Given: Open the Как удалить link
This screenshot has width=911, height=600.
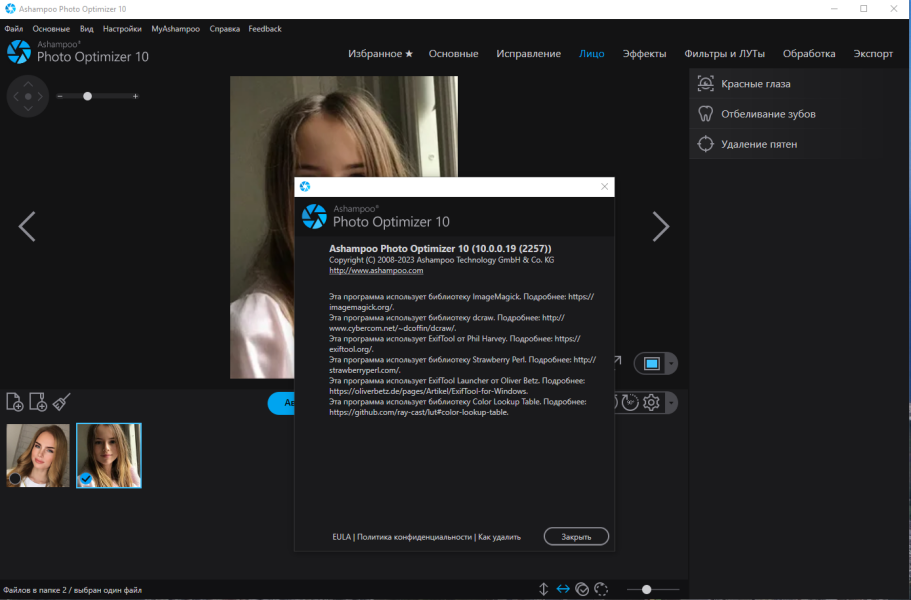Looking at the screenshot, I should click(499, 537).
